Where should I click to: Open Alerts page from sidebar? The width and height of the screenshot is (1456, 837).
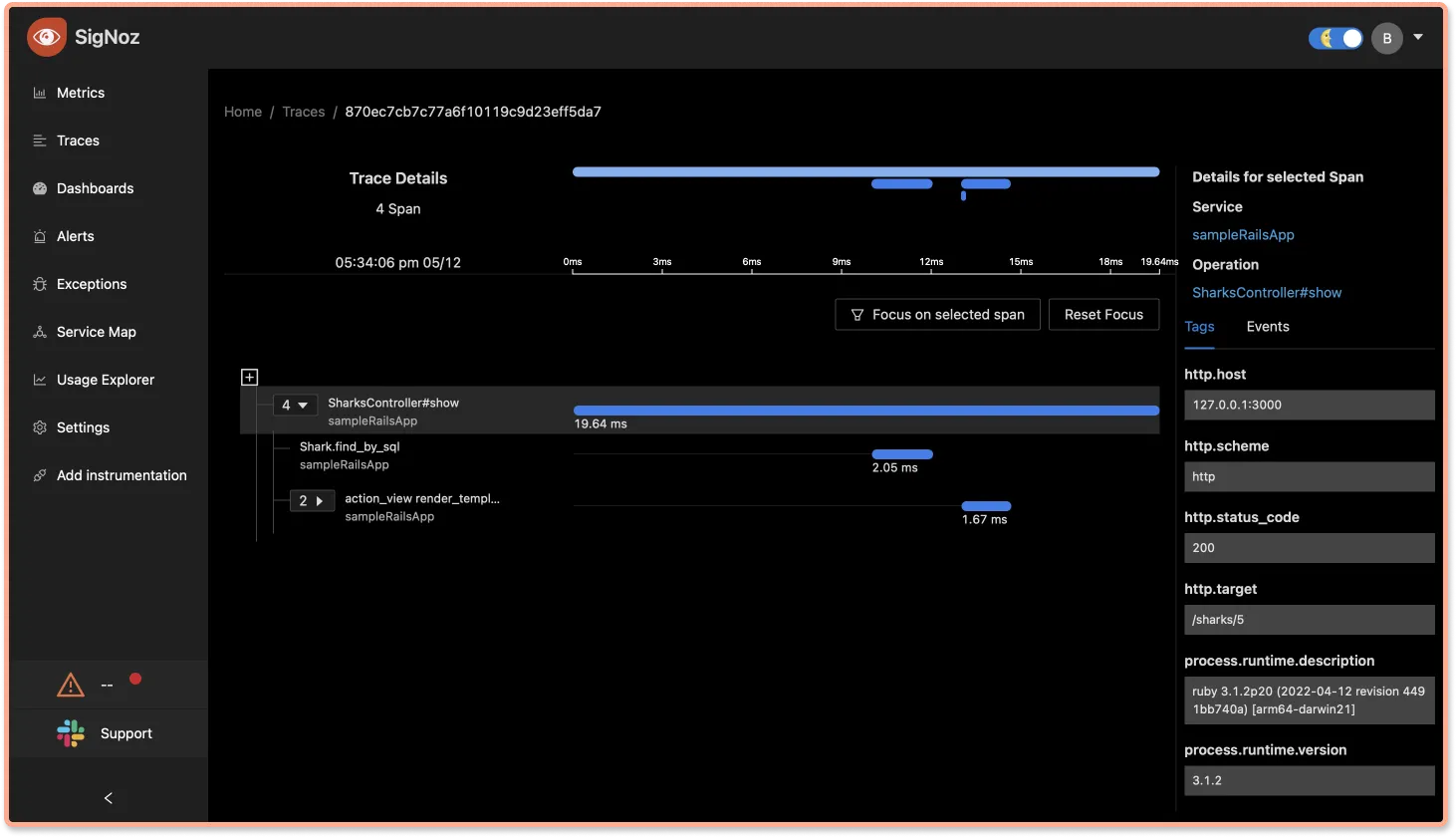76,236
